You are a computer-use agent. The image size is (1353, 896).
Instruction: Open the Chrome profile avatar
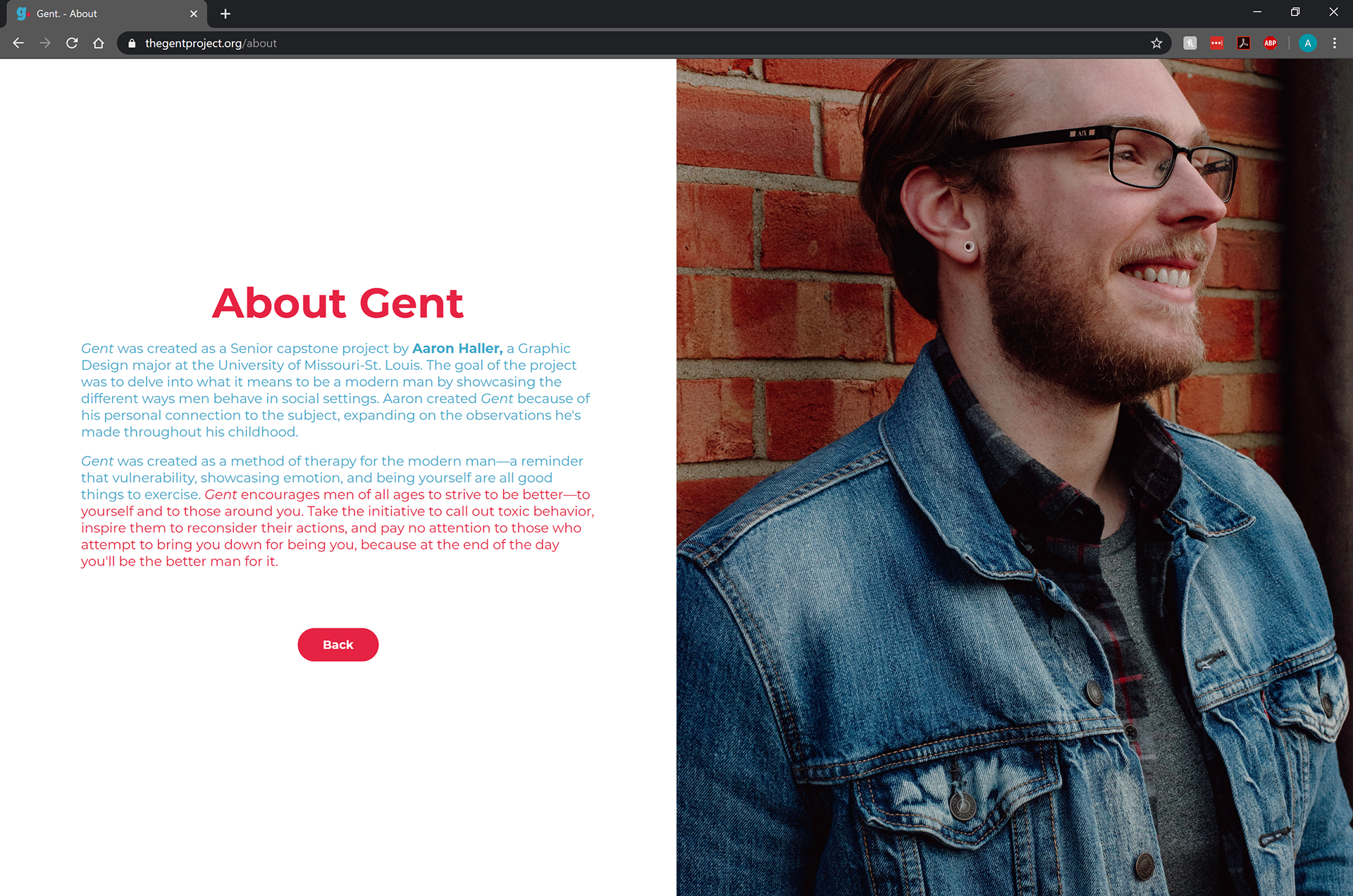(1308, 43)
